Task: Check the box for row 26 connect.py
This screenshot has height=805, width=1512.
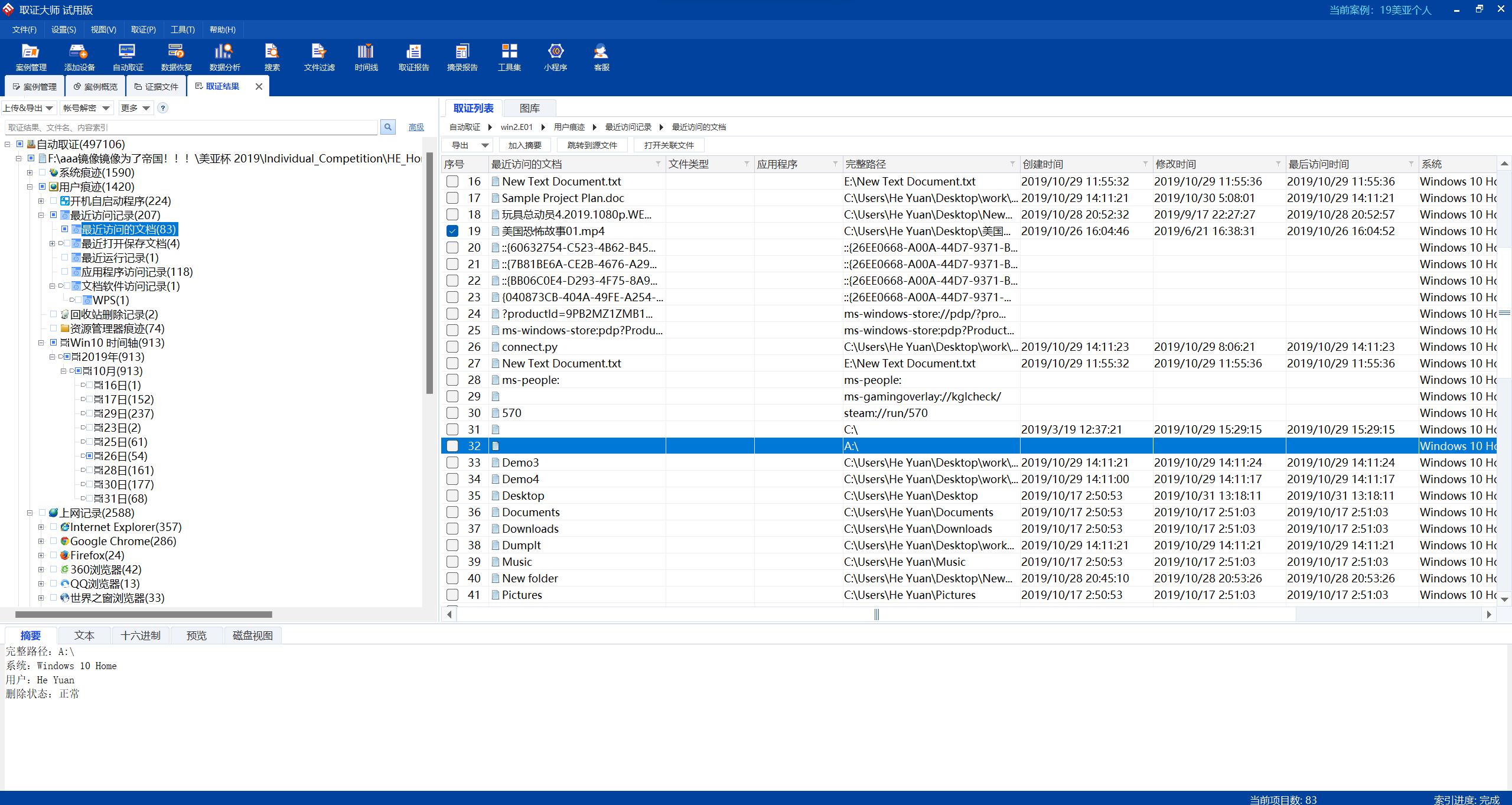Action: (452, 347)
